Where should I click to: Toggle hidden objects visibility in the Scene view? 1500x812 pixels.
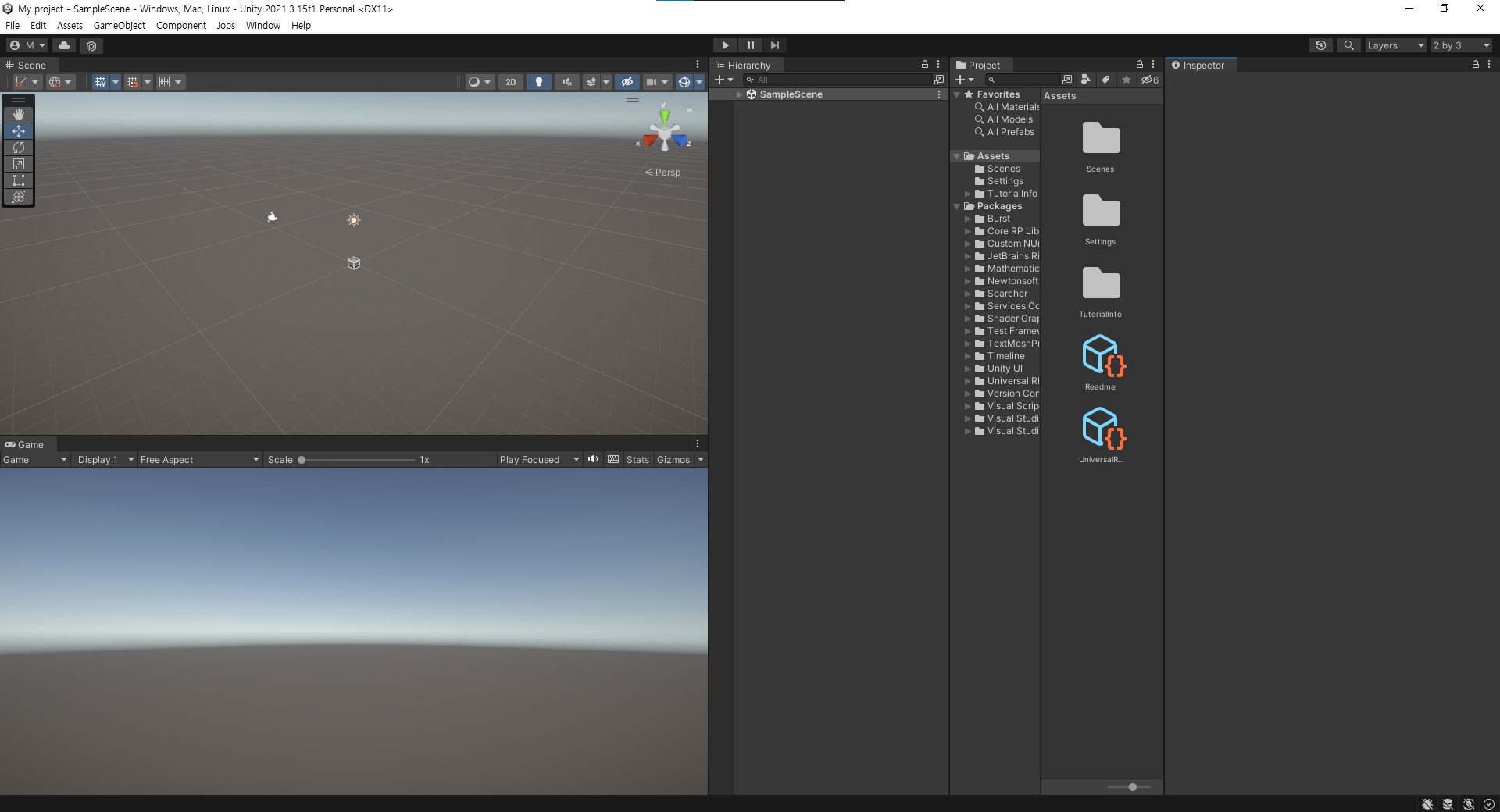tap(627, 82)
